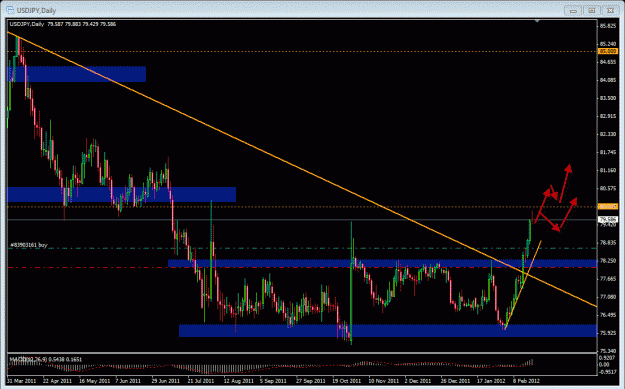Select the short orange ascending trendline

[523, 284]
